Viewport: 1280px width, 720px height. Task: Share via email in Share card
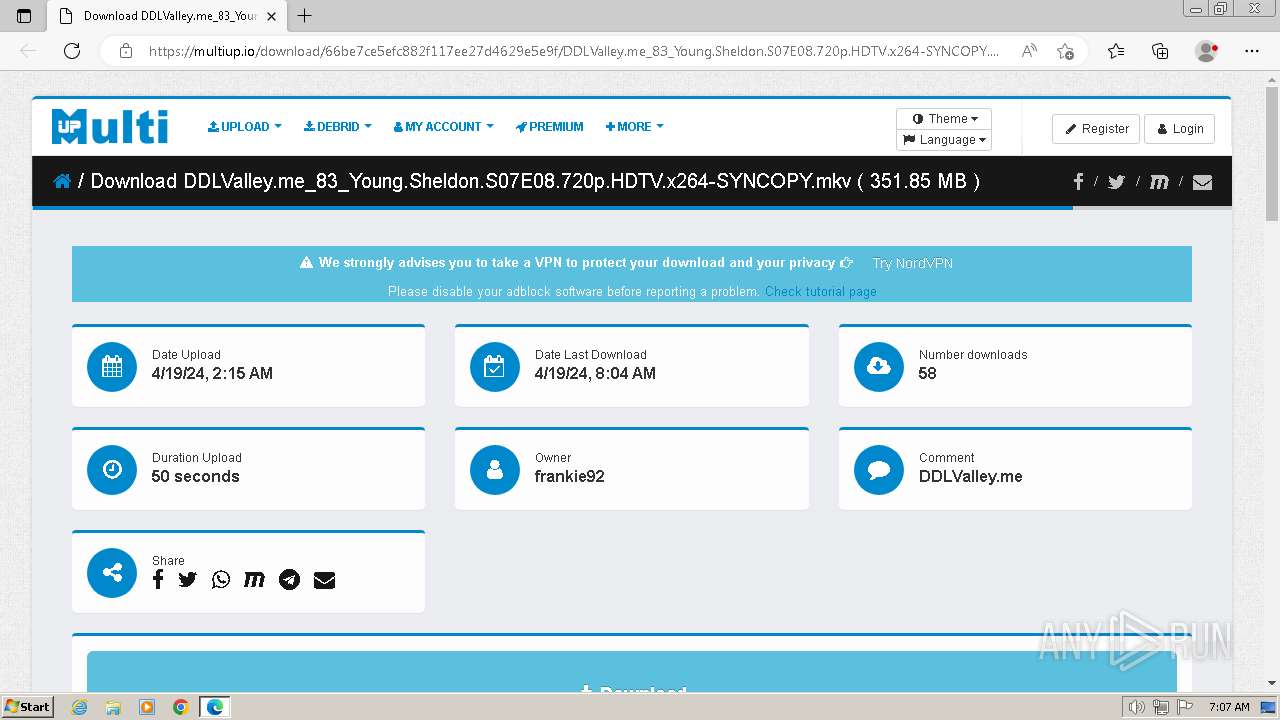324,579
